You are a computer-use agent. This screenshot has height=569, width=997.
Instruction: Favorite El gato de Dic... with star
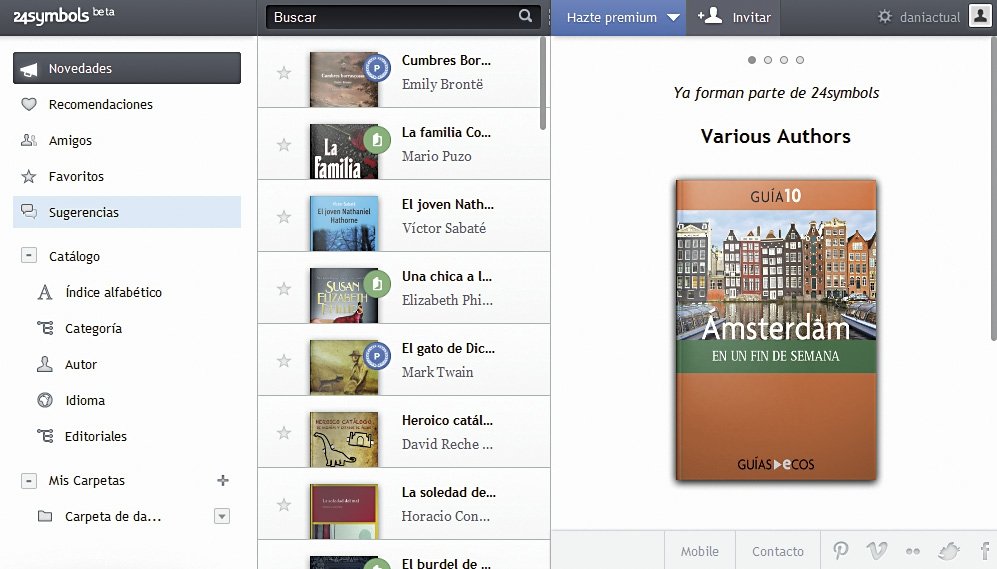tap(284, 360)
